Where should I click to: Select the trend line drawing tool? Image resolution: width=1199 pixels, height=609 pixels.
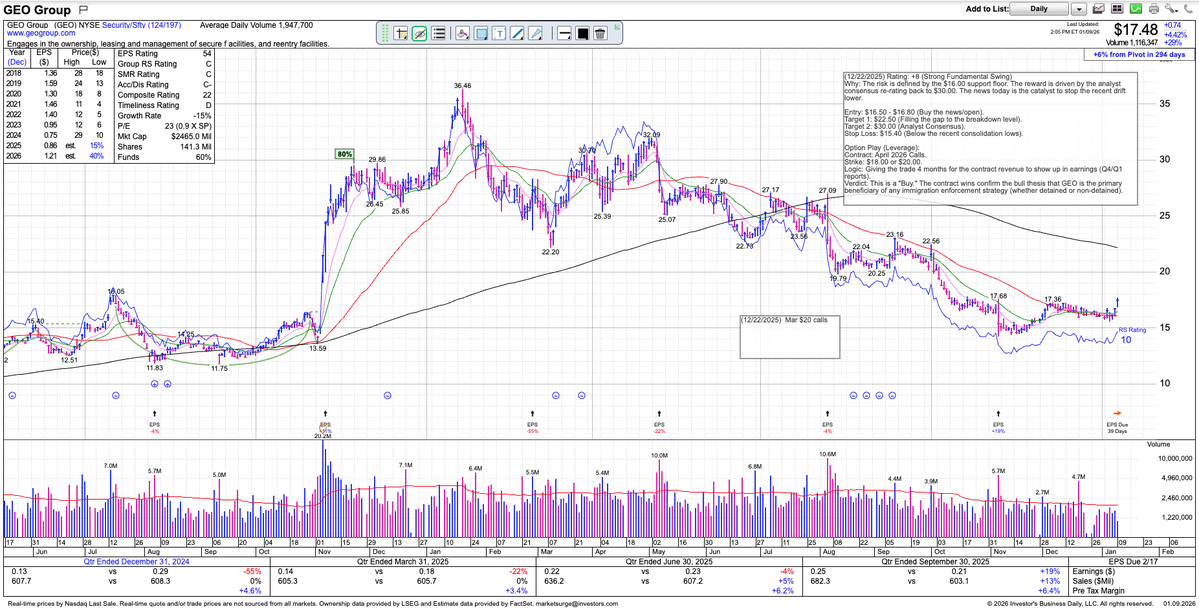[518, 34]
